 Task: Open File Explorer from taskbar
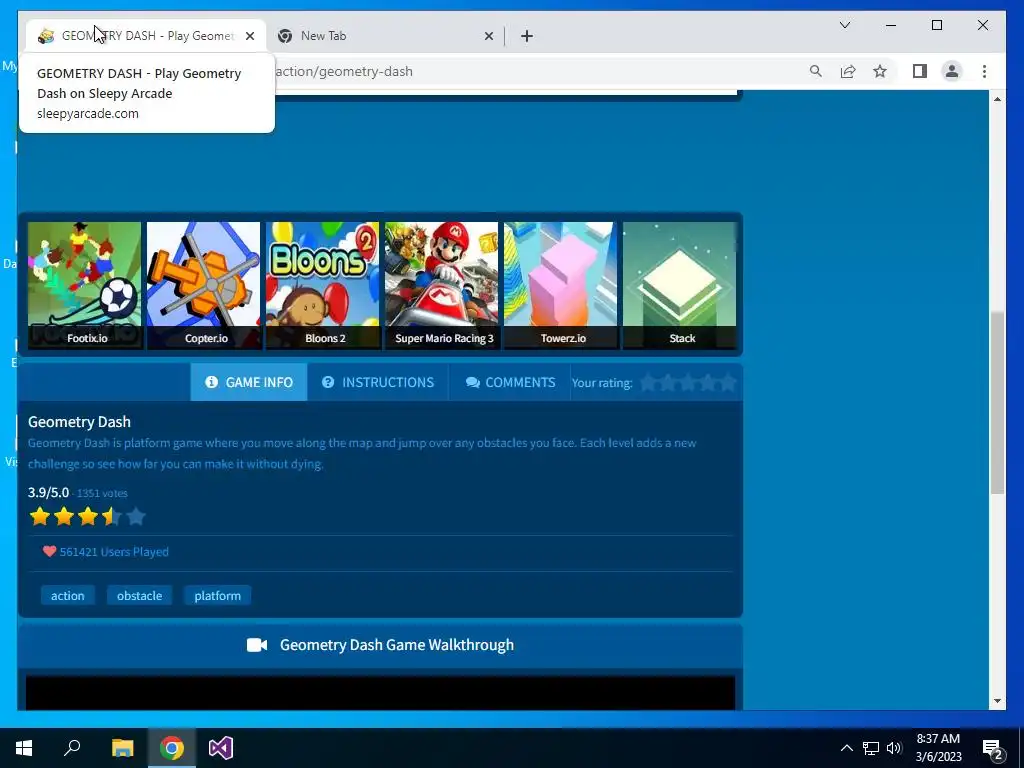[122, 748]
